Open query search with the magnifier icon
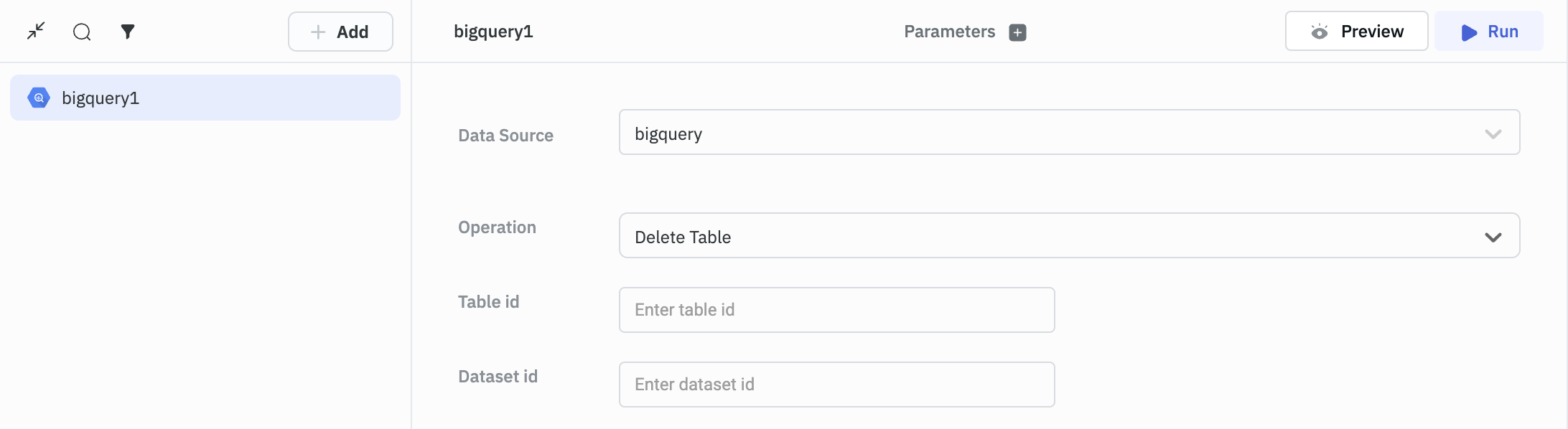 click(82, 32)
